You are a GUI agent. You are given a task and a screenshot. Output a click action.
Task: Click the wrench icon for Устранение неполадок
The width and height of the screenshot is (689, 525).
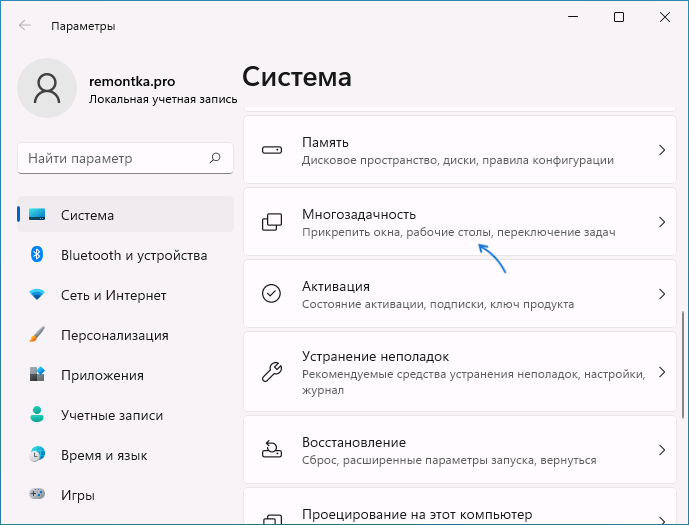[x=272, y=372]
